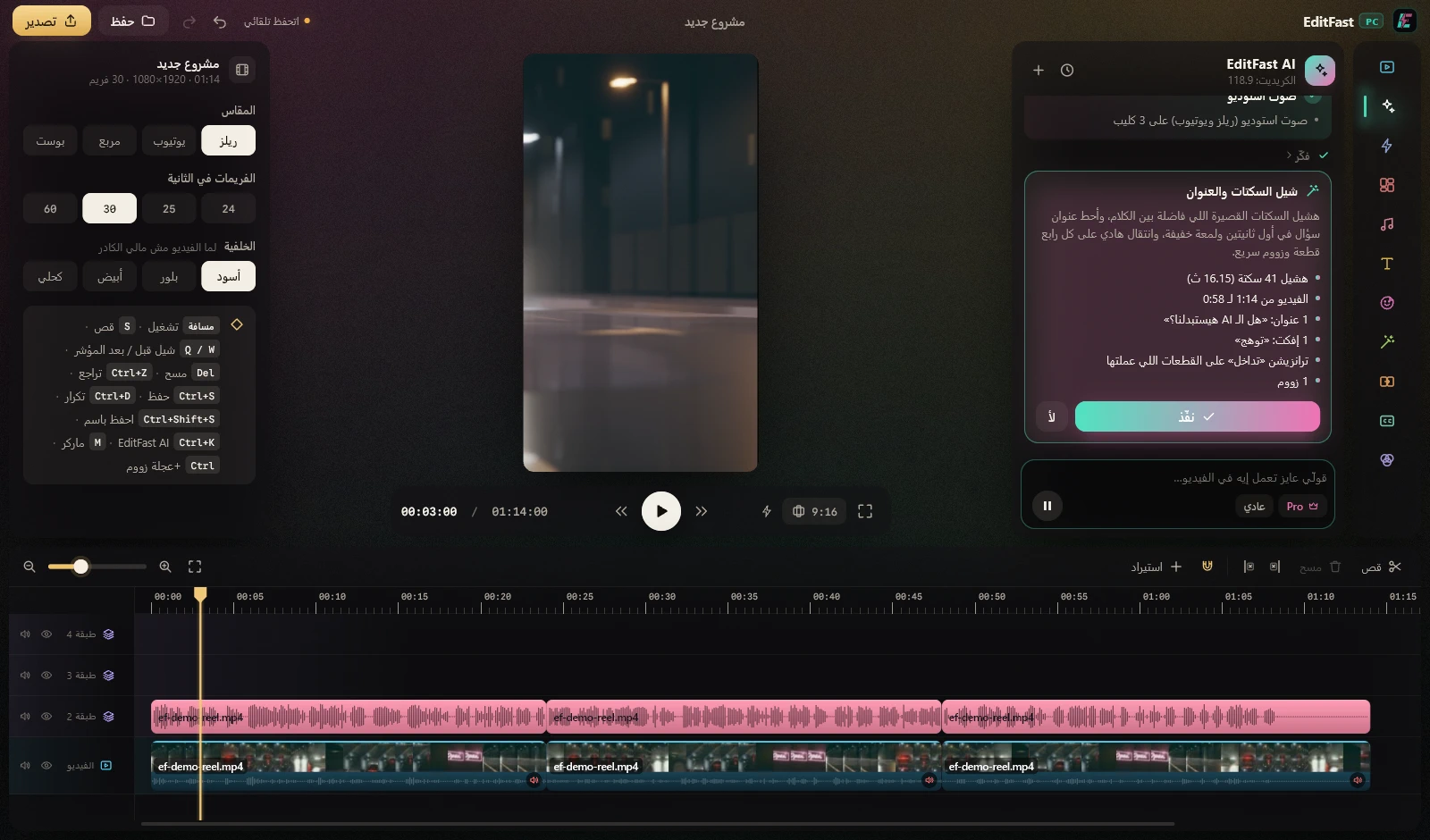
Task: Start a new AI chat with plus icon
Action: [x=1039, y=70]
